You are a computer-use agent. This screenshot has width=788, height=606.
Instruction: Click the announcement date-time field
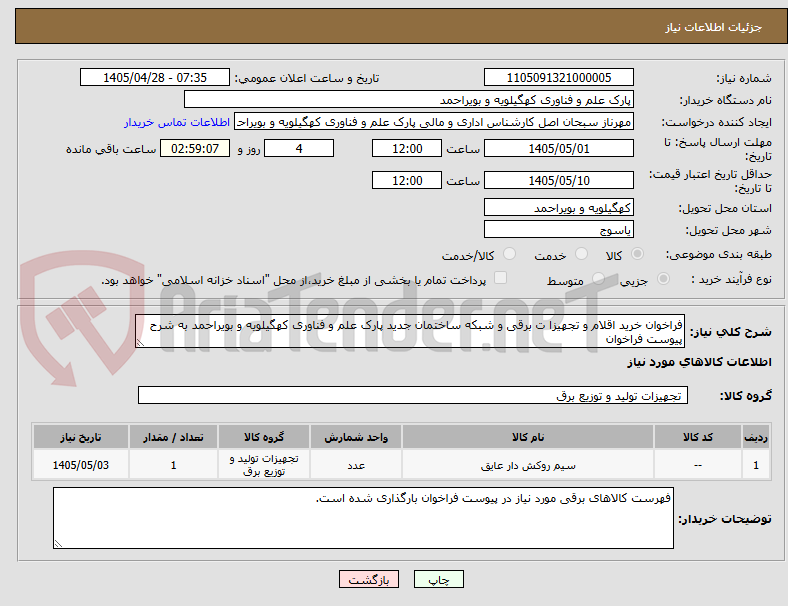click(155, 77)
